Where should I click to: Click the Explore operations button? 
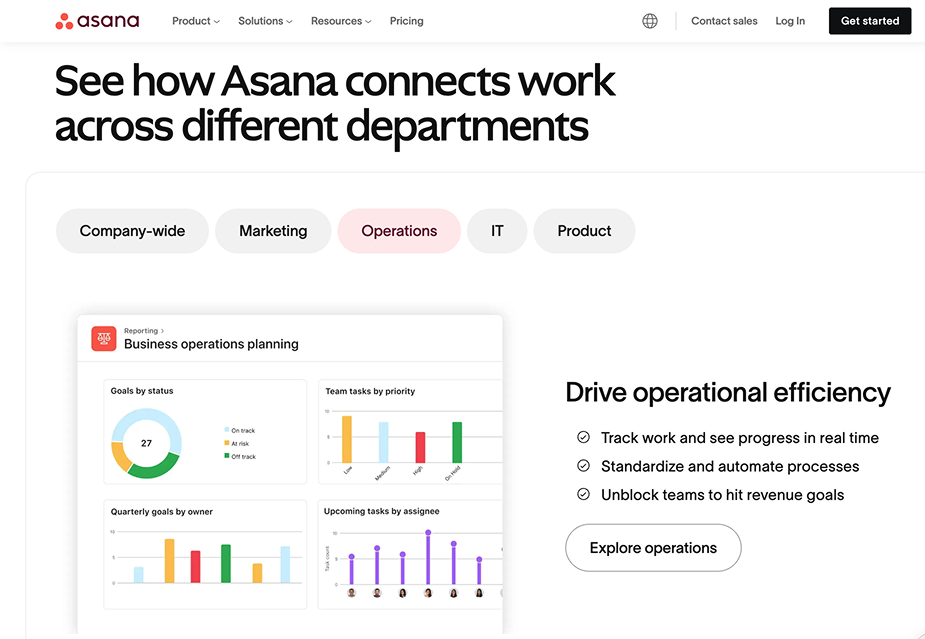[653, 548]
